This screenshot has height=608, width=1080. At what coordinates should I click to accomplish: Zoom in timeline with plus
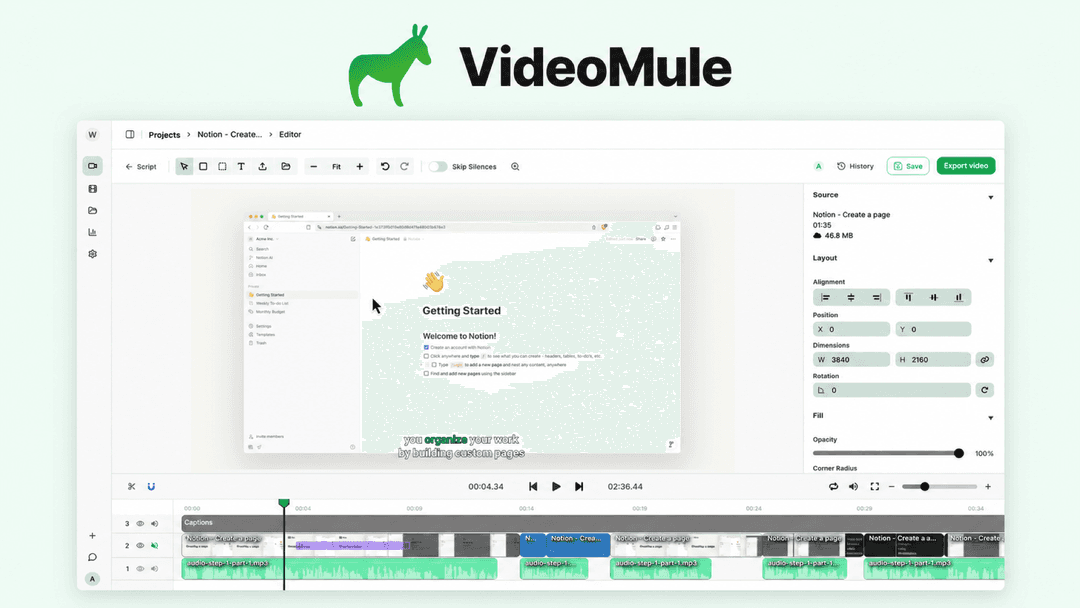(x=988, y=487)
